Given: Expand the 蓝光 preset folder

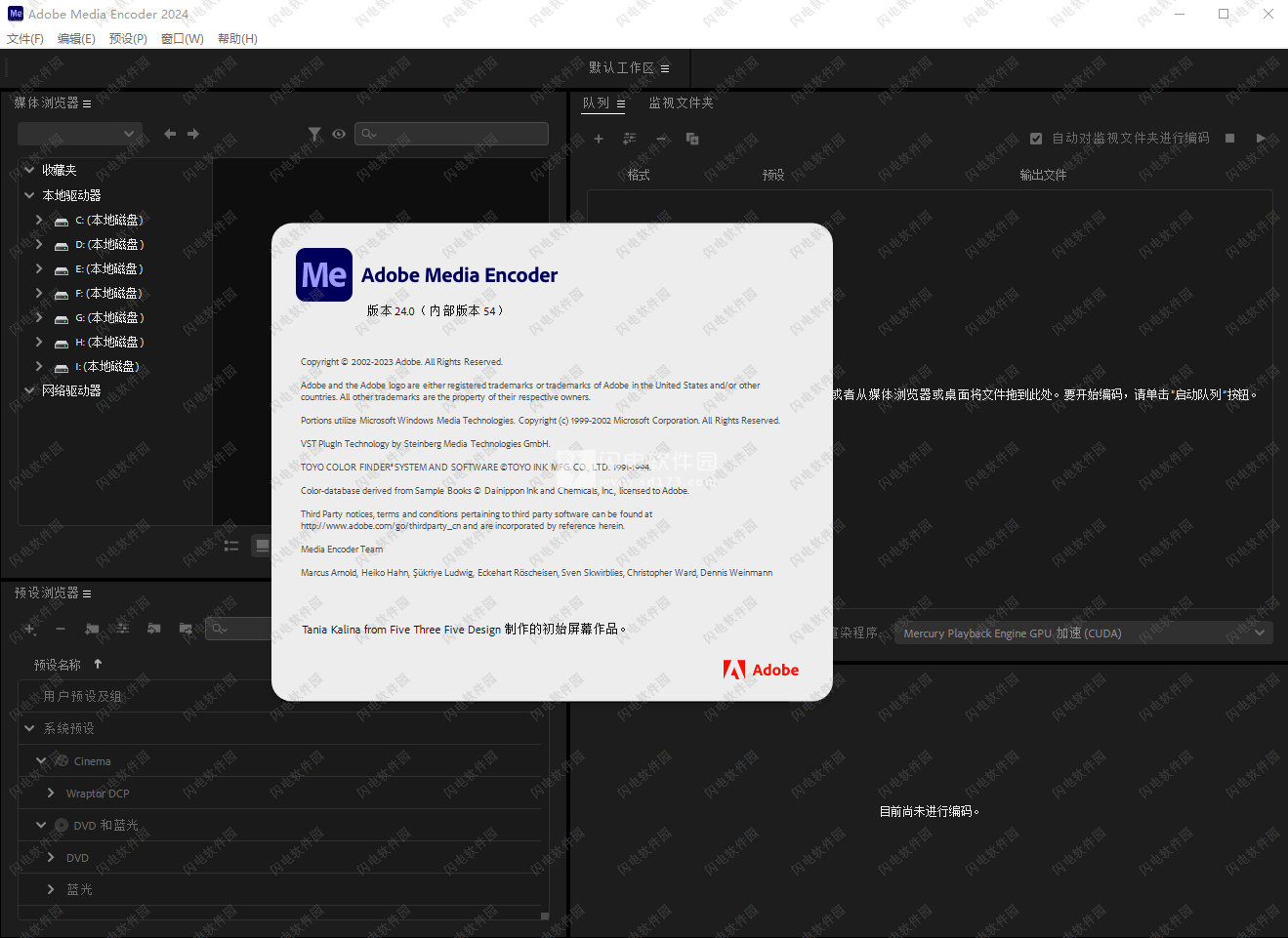Looking at the screenshot, I should (51, 889).
